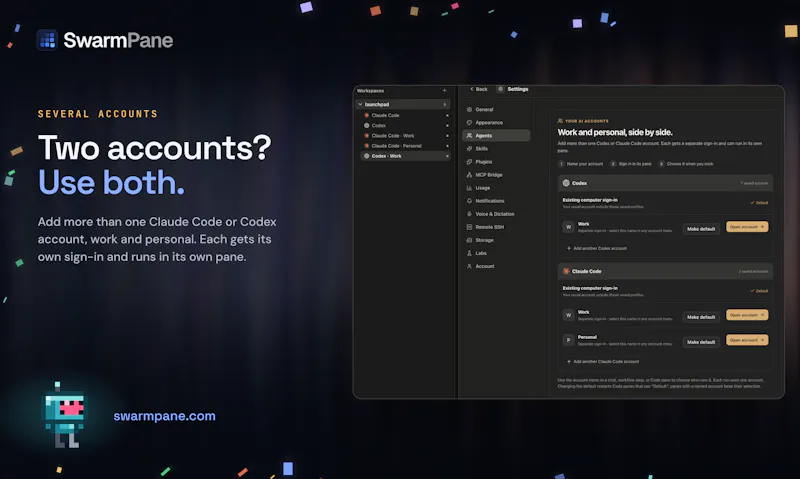Click the SwarmPane grid logo icon
The height and width of the screenshot is (479, 800).
tap(47, 40)
